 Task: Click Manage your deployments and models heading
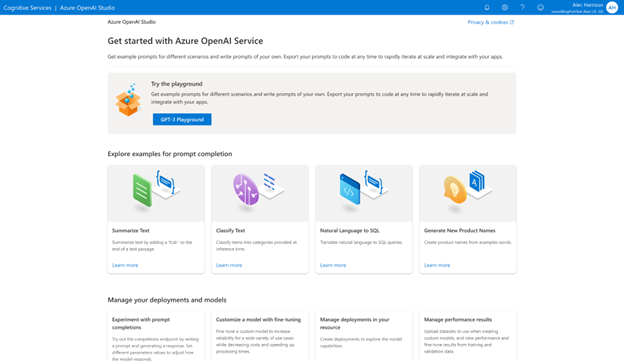click(167, 300)
